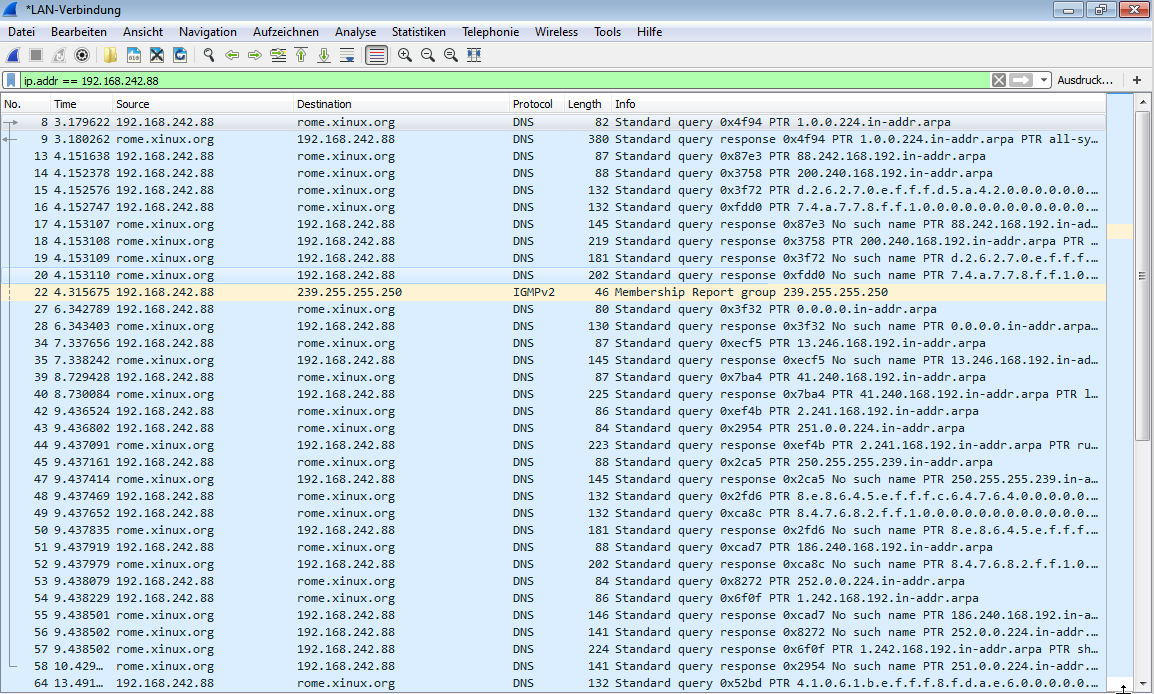Viewport: 1154px width, 694px height.
Task: Jump to the last packet
Action: (323, 55)
